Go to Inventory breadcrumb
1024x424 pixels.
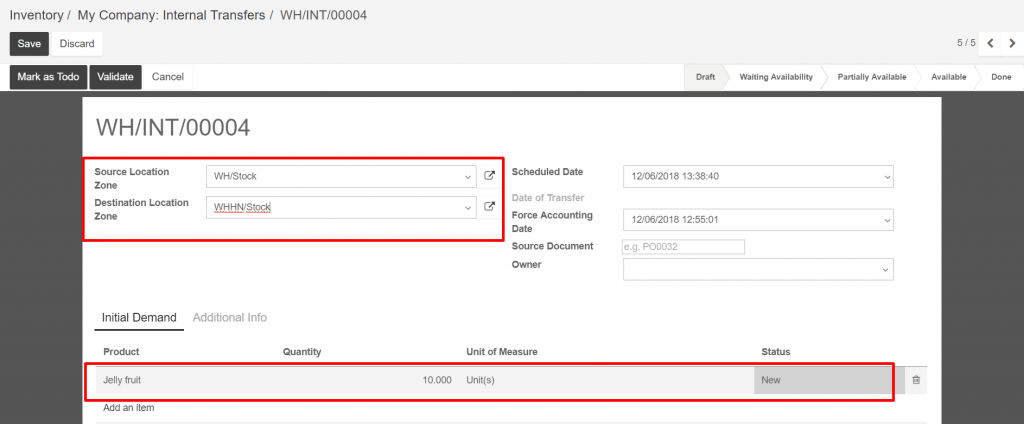point(37,15)
